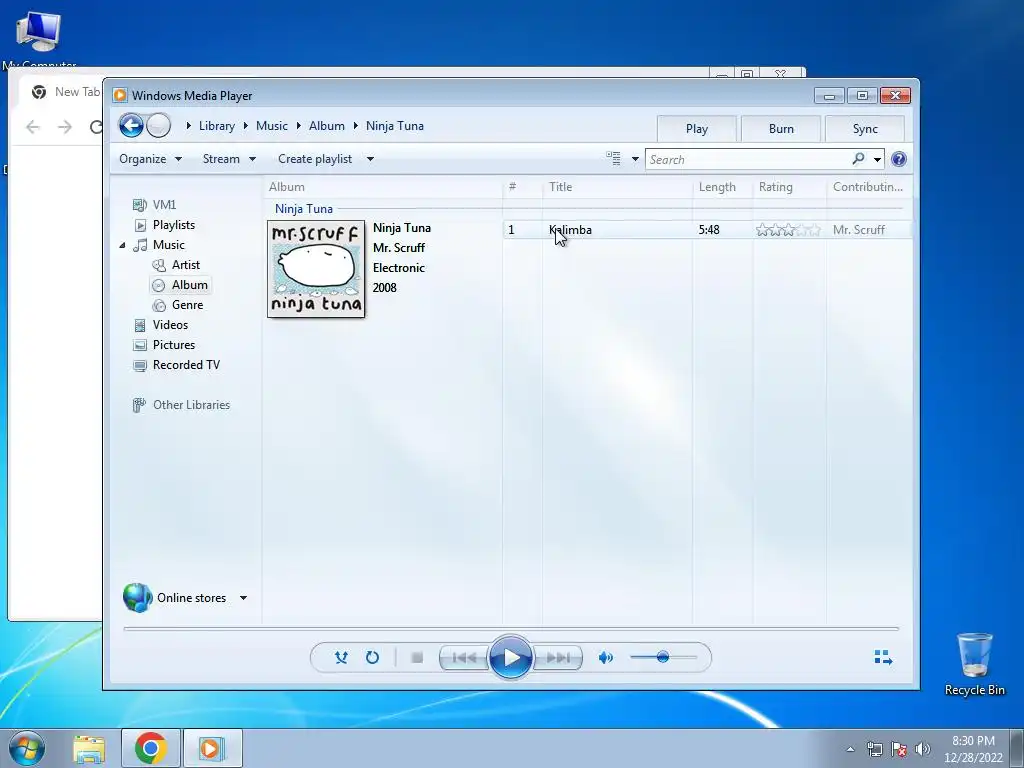
Task: Click Album in the breadcrumb
Action: click(327, 126)
